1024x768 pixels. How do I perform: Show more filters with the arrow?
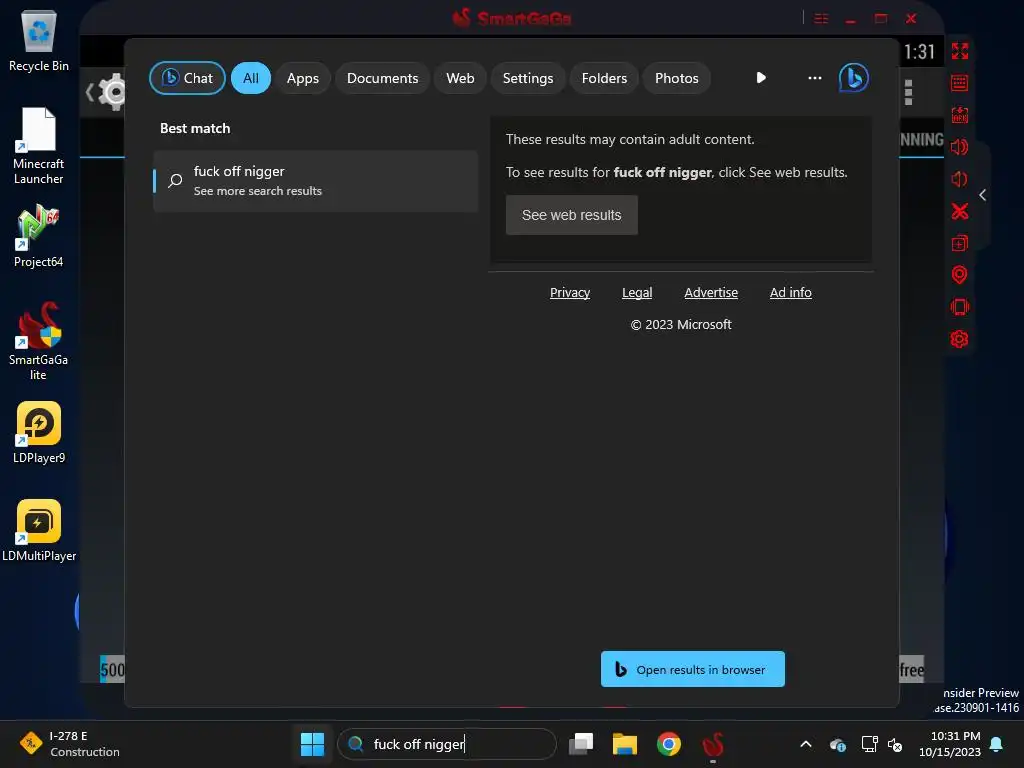pos(761,78)
